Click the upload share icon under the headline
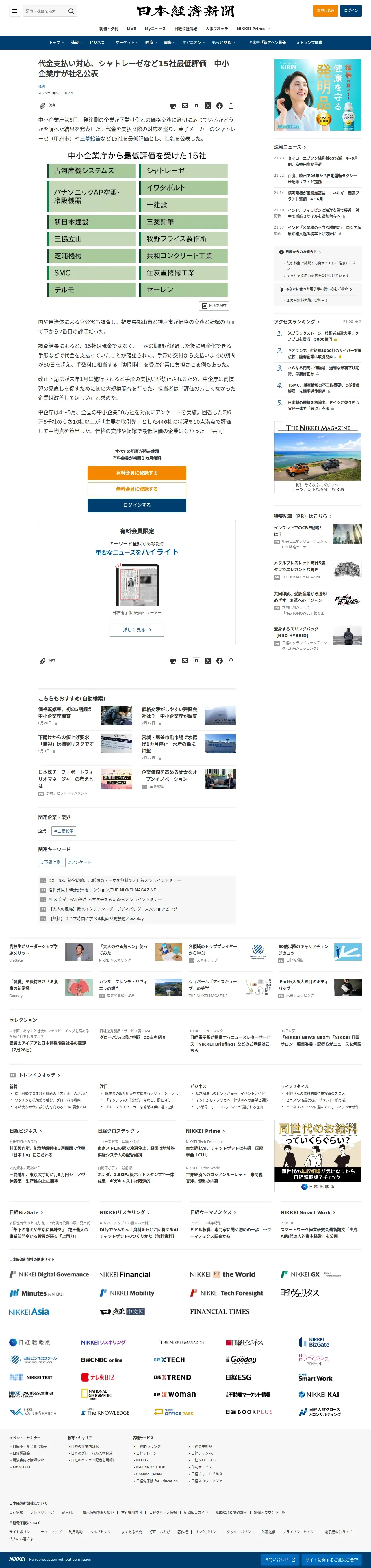This screenshot has height=1568, width=371. tap(231, 105)
